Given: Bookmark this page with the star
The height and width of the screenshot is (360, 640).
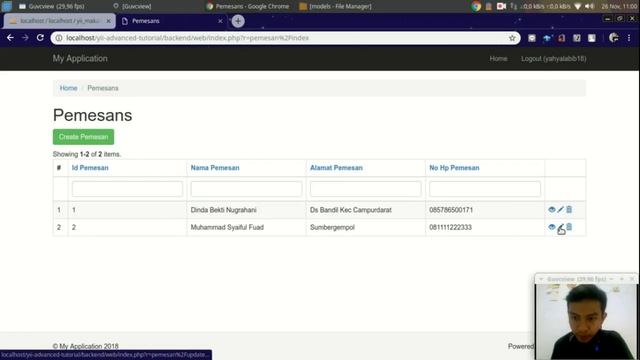Looking at the screenshot, I should (x=512, y=38).
